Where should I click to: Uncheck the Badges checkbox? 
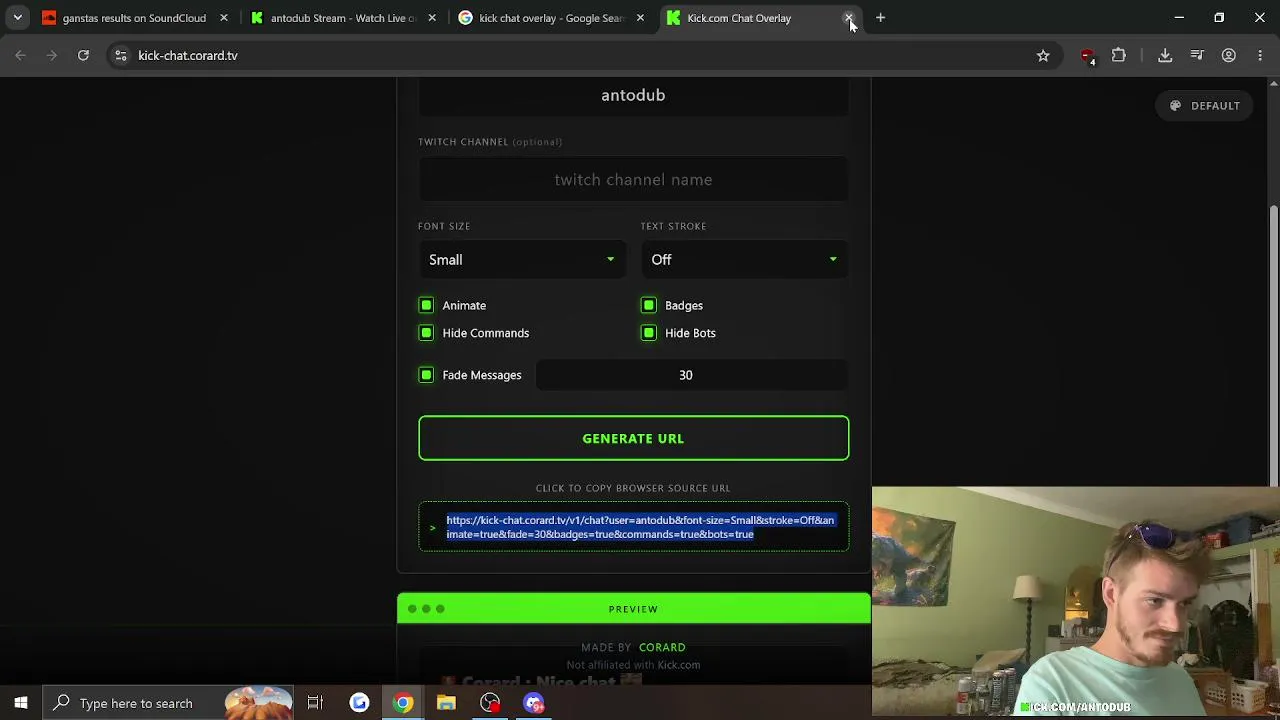pyautogui.click(x=649, y=305)
